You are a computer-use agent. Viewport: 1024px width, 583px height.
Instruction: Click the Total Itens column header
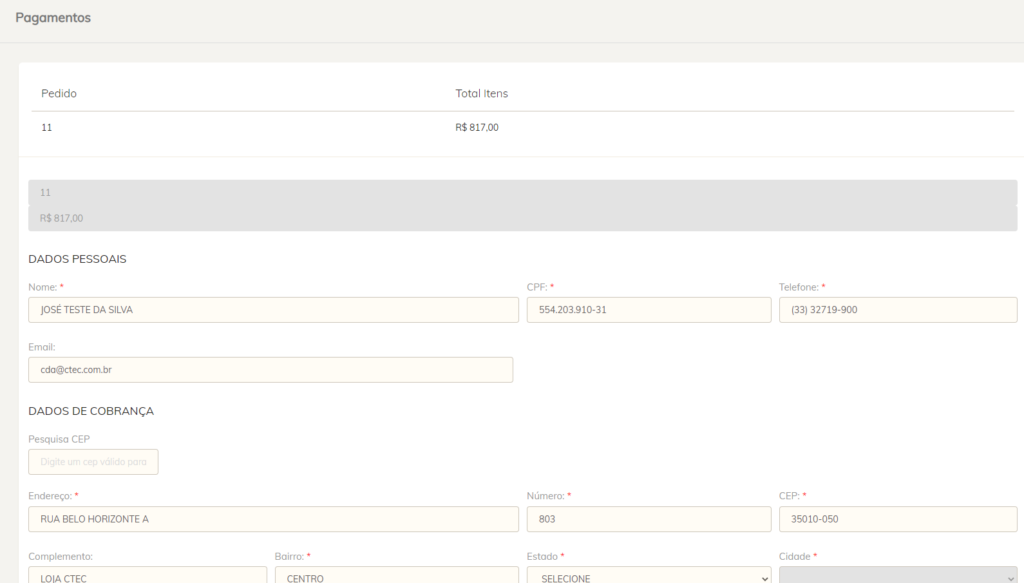pyautogui.click(x=481, y=93)
